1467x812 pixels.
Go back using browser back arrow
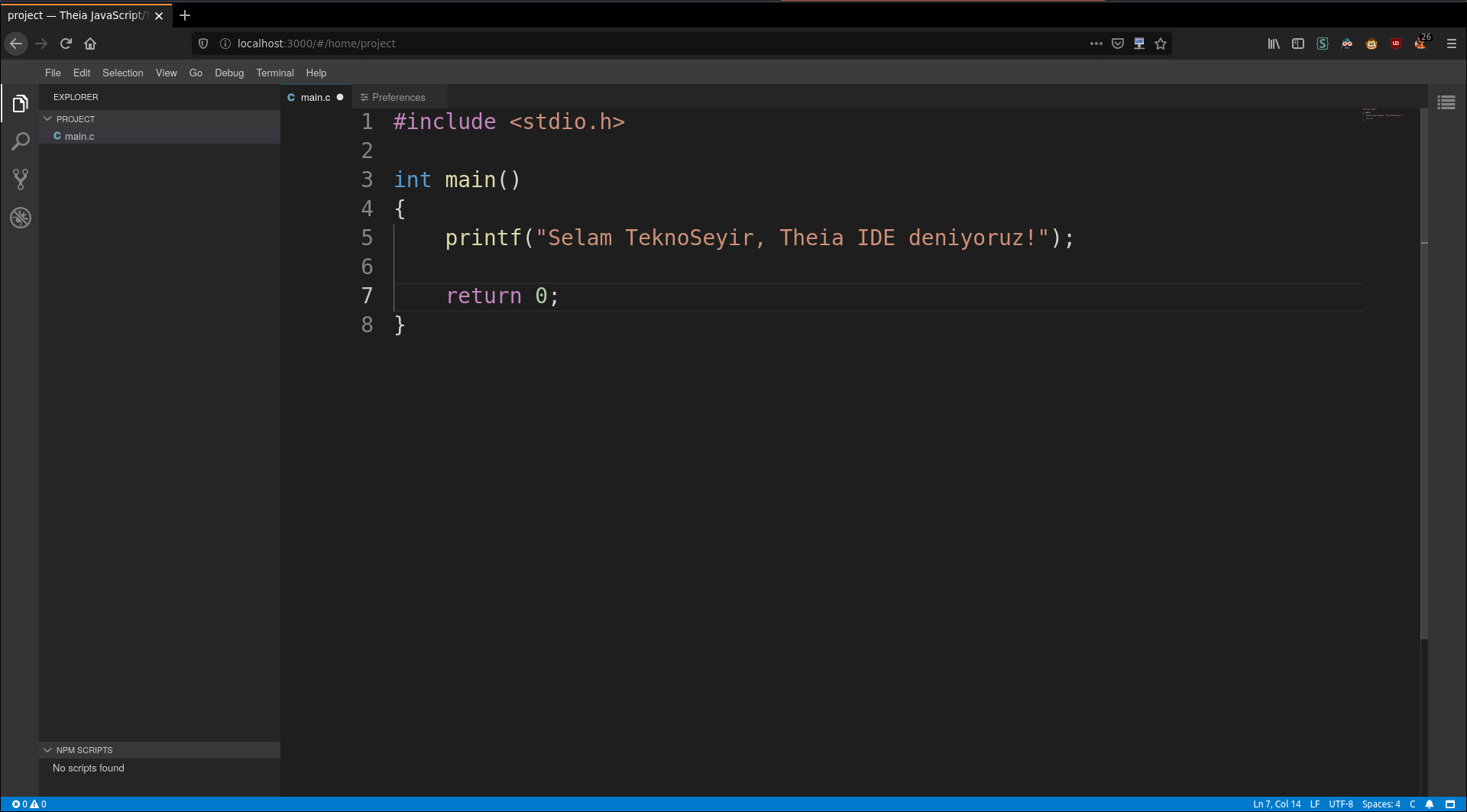(16, 44)
